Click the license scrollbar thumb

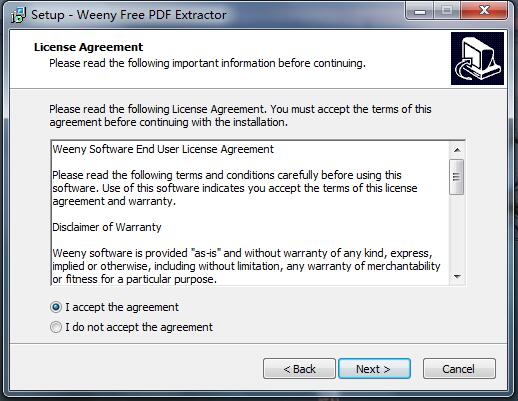(x=457, y=177)
